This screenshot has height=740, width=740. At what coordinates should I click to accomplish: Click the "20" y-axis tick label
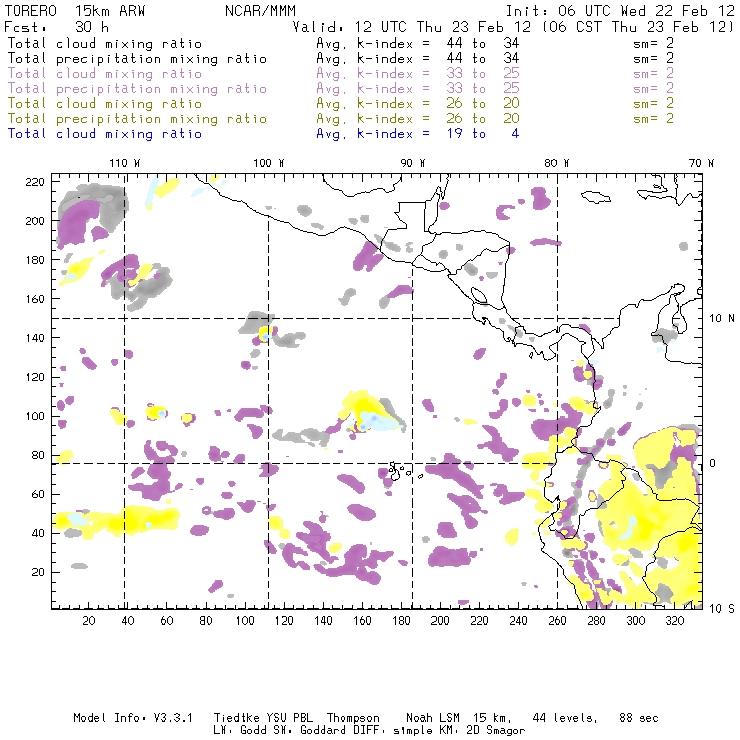tap(39, 572)
